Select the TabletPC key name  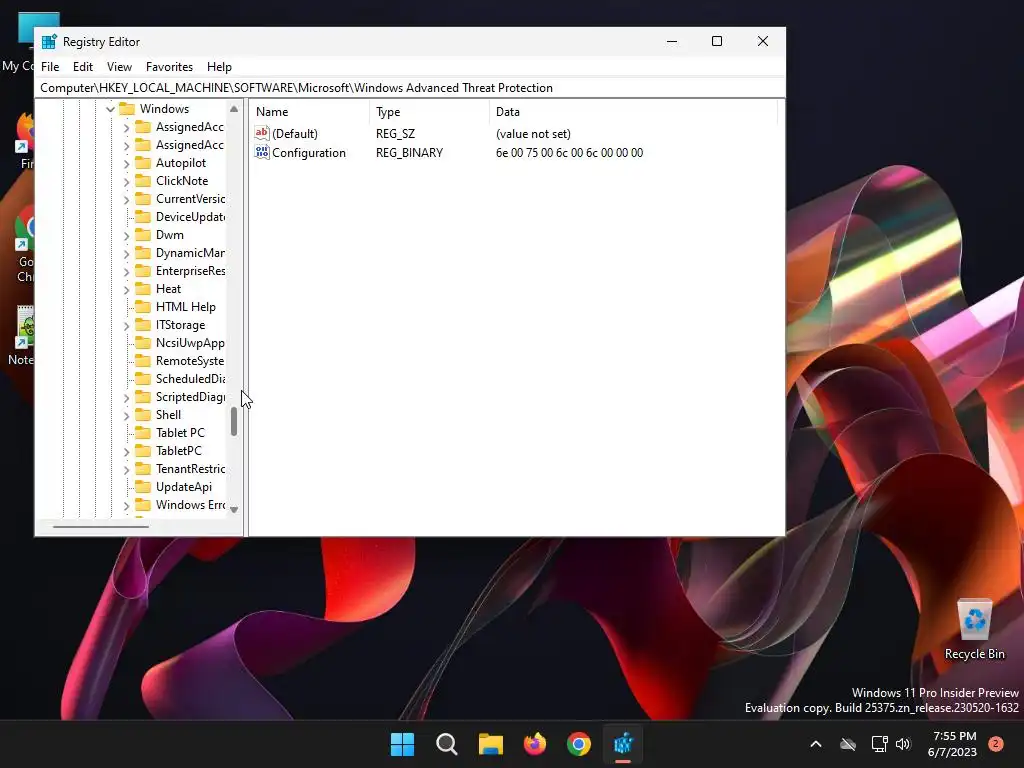coord(179,451)
